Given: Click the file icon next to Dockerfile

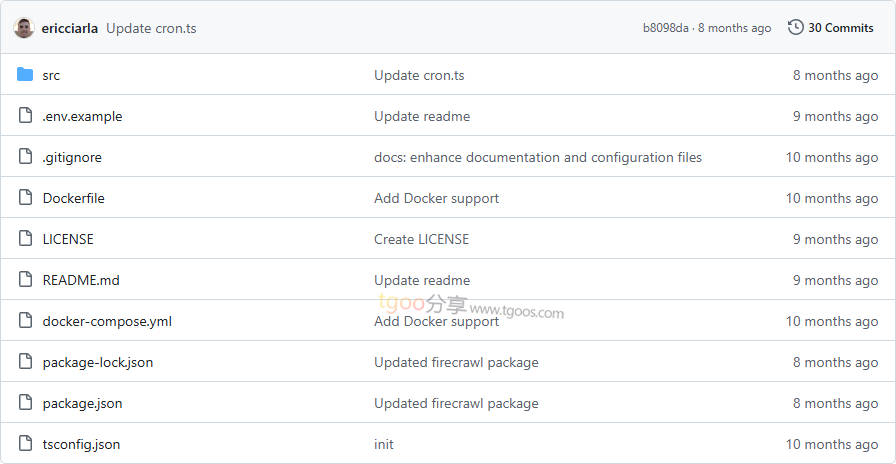Looking at the screenshot, I should (25, 198).
